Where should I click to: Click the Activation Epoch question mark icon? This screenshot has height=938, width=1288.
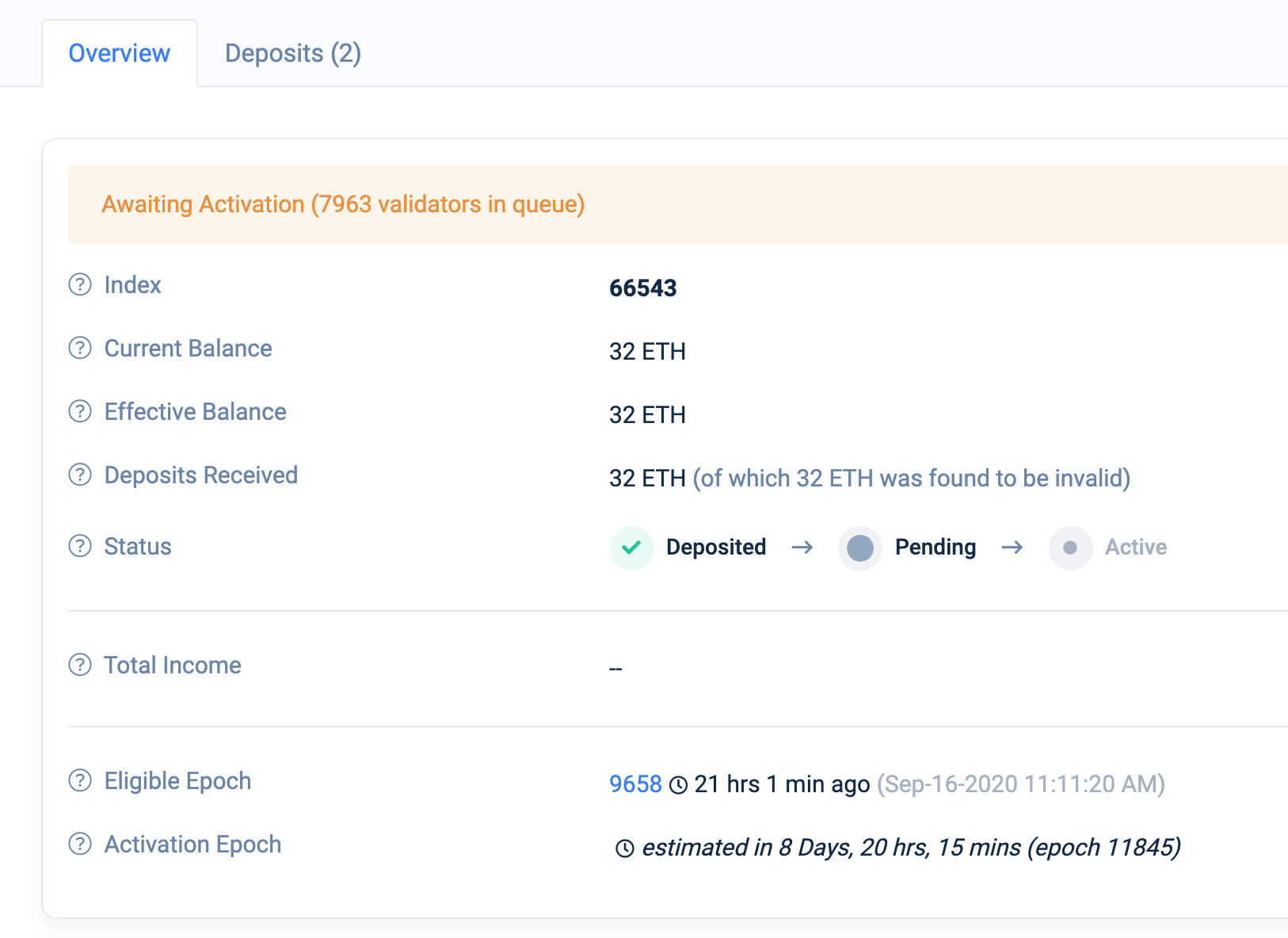[x=79, y=844]
